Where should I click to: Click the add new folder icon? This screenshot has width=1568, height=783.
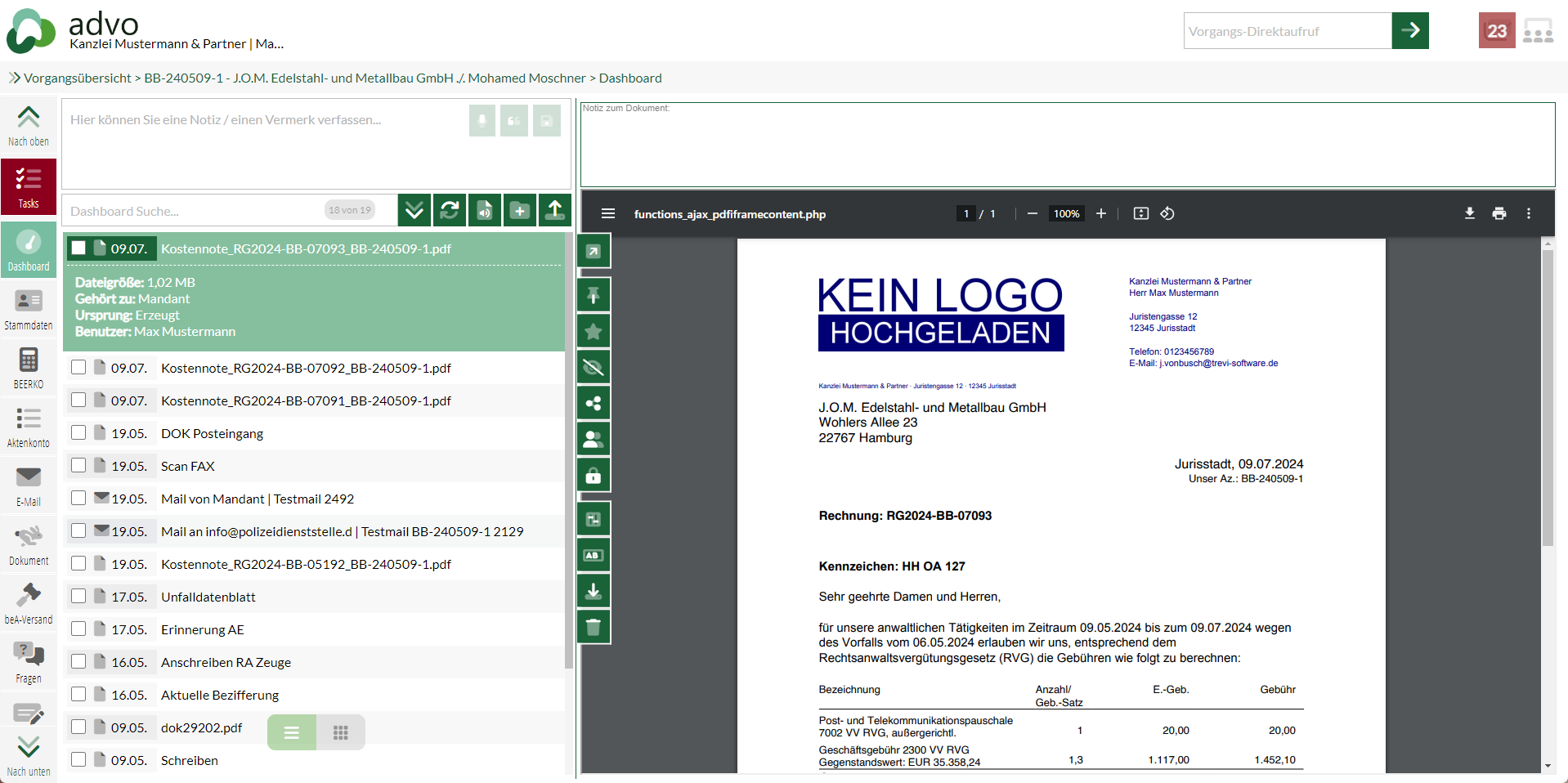click(520, 210)
